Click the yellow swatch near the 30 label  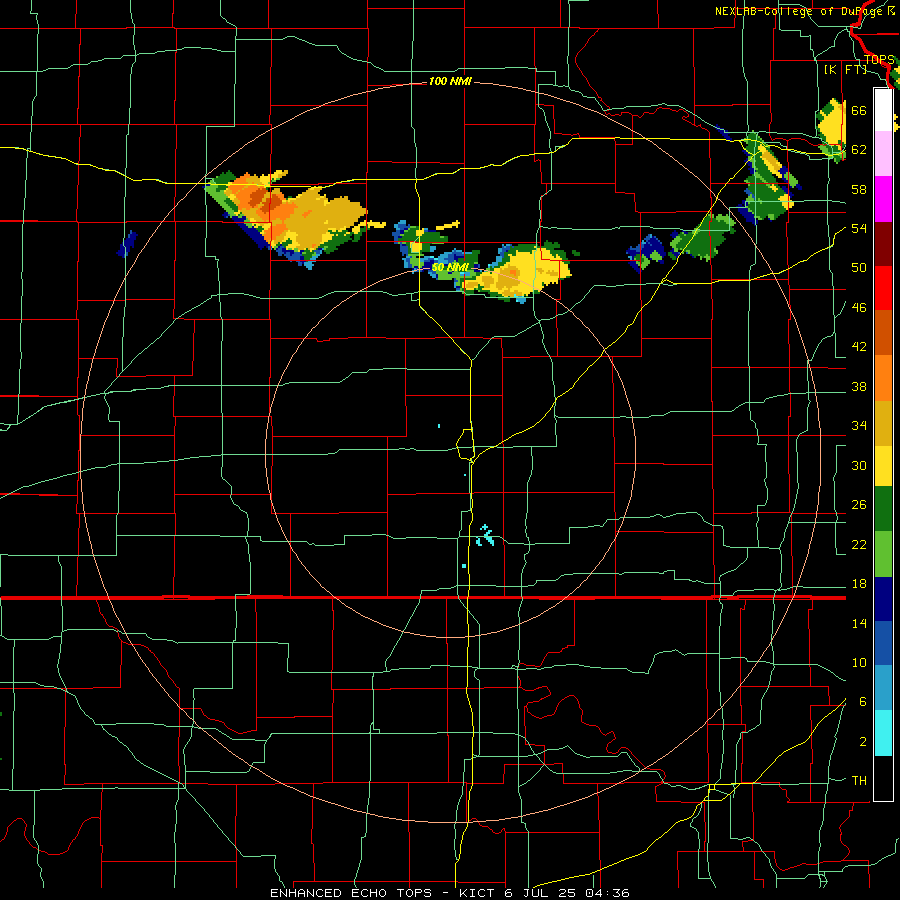[x=883, y=466]
